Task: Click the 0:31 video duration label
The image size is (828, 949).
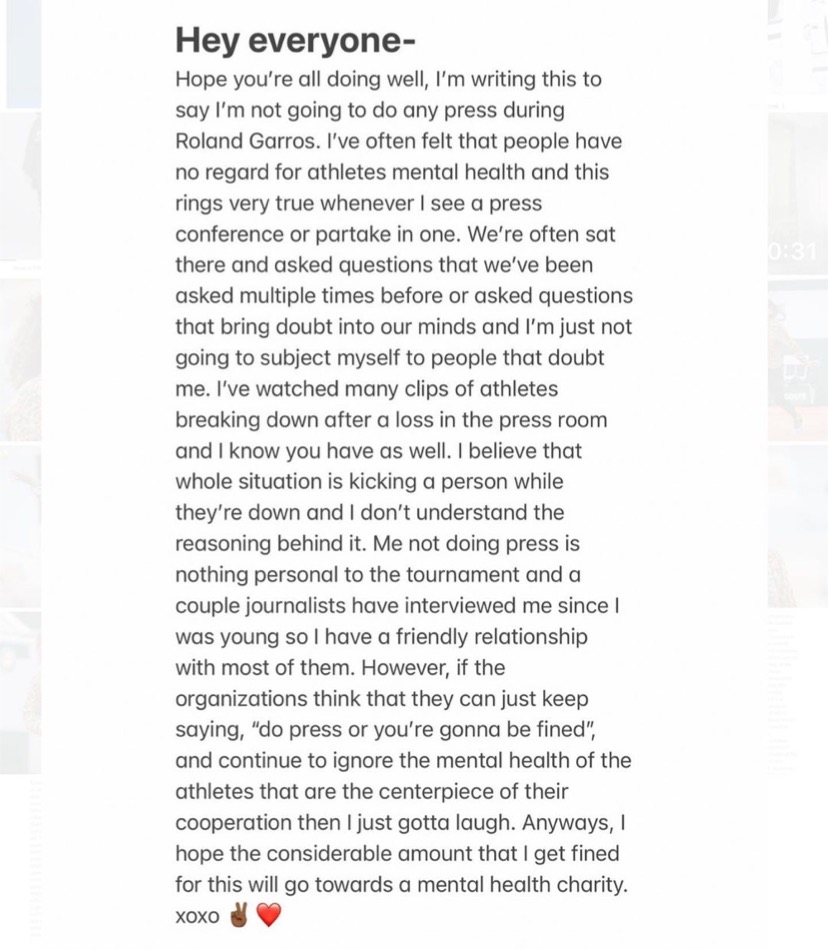Action: point(792,251)
